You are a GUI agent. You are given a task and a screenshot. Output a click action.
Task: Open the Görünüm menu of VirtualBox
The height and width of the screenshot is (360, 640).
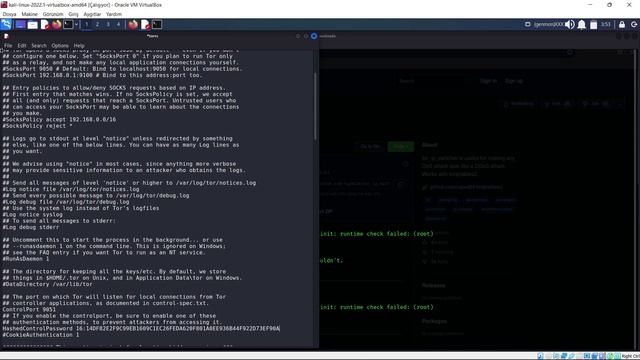pyautogui.click(x=53, y=14)
